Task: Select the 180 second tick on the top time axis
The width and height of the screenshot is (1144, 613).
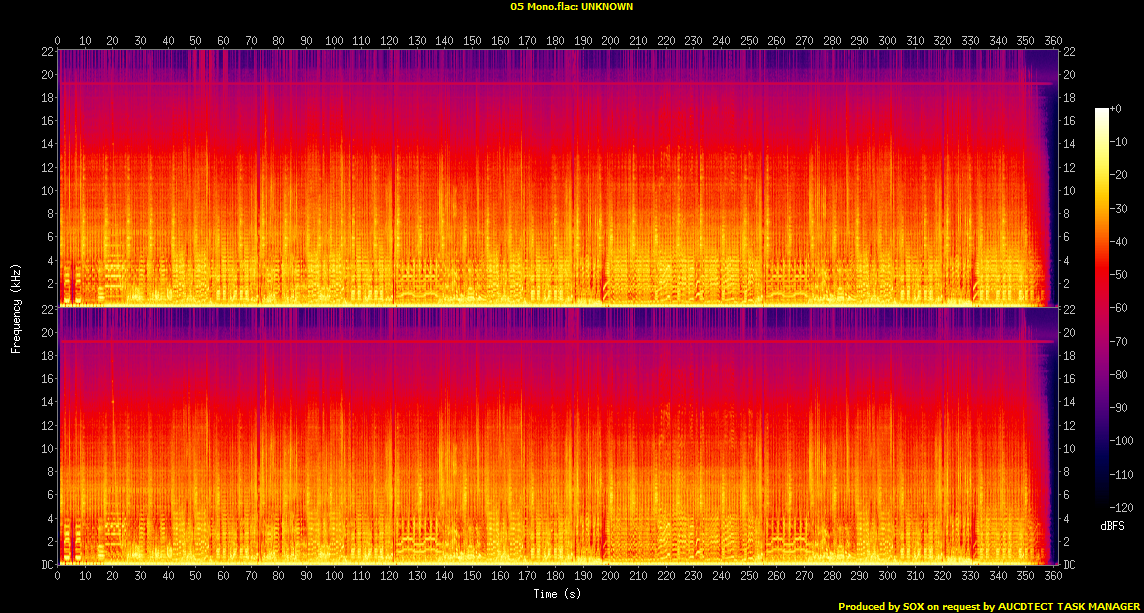Action: (x=555, y=41)
